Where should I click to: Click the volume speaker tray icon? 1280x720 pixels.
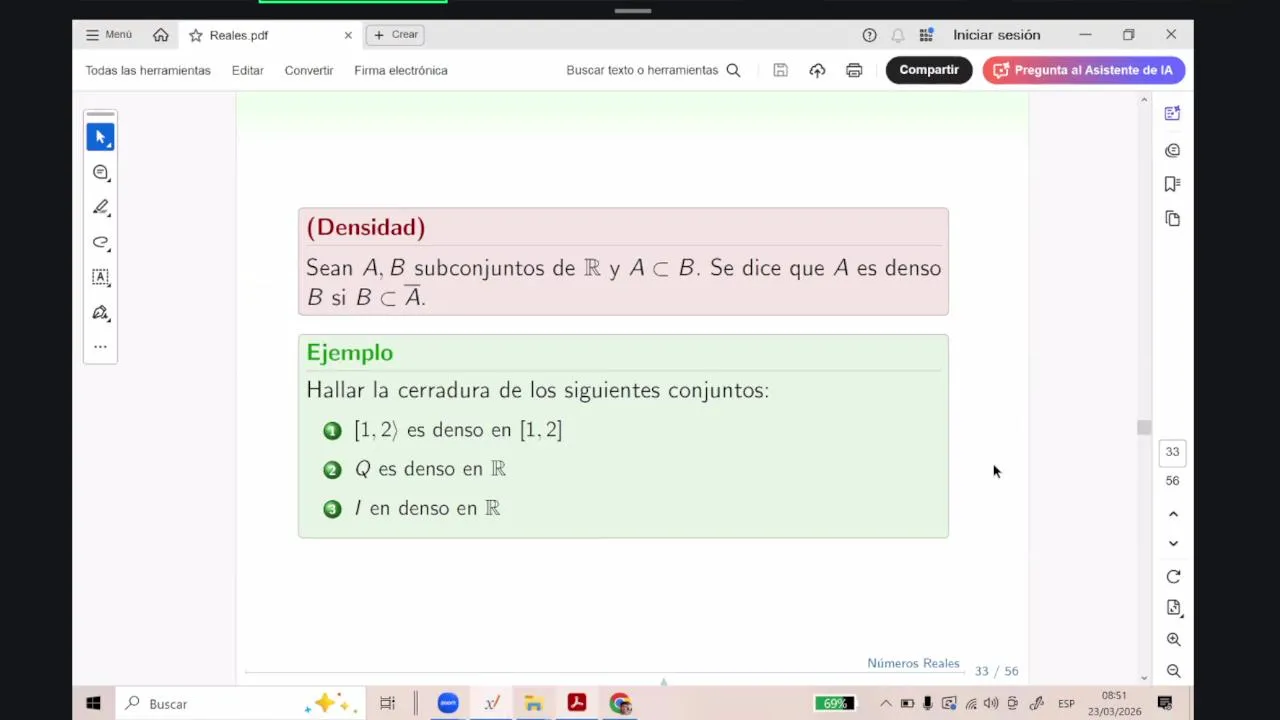click(x=991, y=704)
